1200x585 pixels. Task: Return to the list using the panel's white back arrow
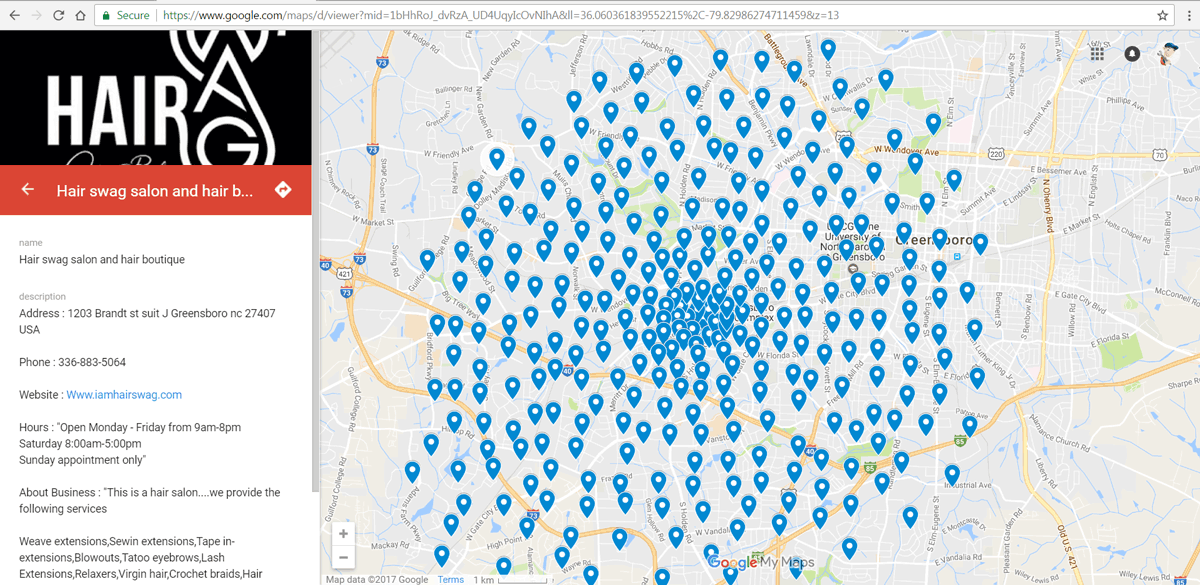click(27, 190)
